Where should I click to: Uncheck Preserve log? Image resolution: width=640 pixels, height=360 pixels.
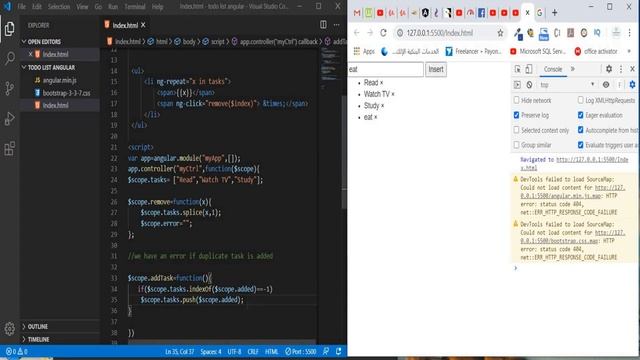click(516, 115)
